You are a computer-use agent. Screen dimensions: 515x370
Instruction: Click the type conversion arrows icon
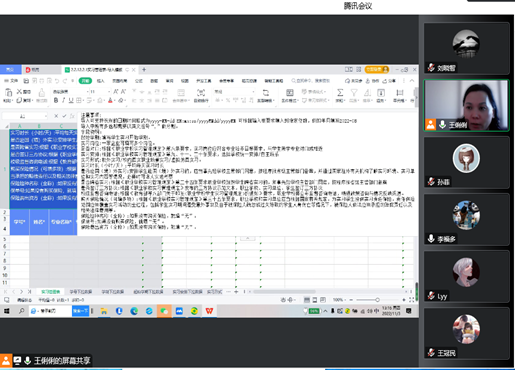pos(266,92)
